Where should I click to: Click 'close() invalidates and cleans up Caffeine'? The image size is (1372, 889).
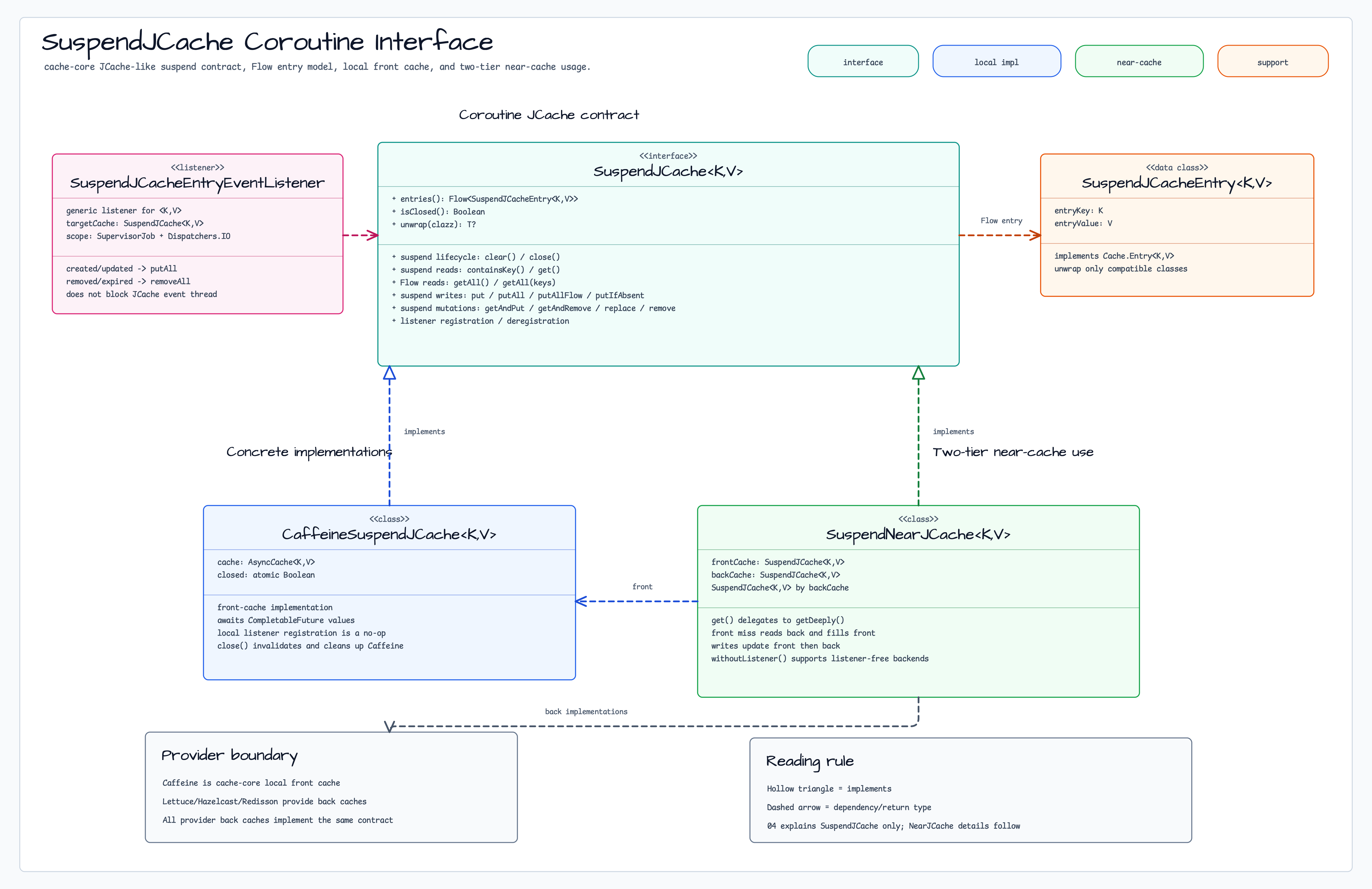[x=310, y=646]
